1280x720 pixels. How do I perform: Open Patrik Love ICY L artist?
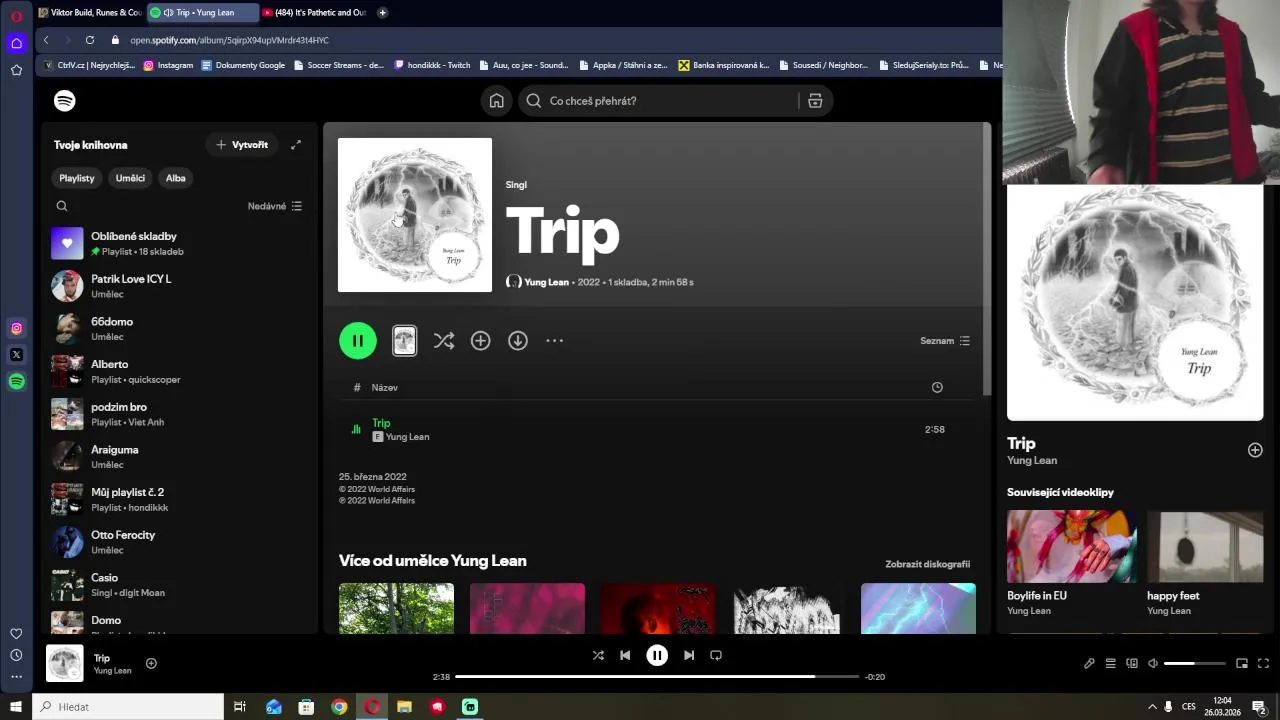coord(180,286)
